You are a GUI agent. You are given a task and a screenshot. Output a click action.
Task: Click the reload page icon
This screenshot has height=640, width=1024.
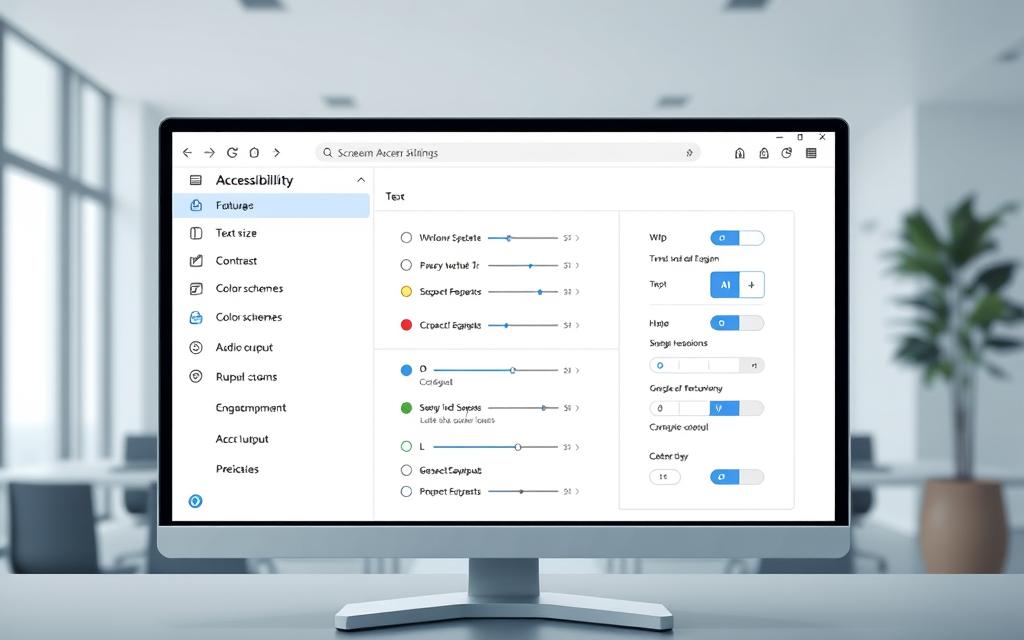[232, 153]
